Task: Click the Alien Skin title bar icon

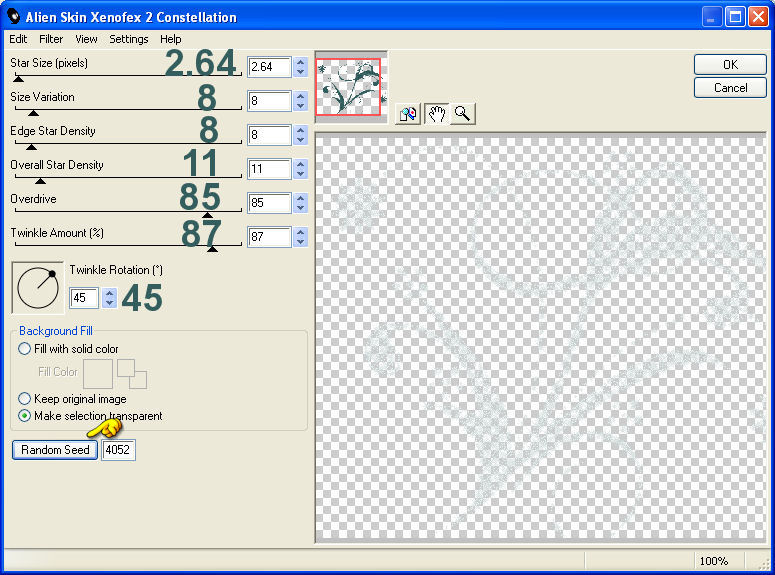Action: pyautogui.click(x=14, y=16)
